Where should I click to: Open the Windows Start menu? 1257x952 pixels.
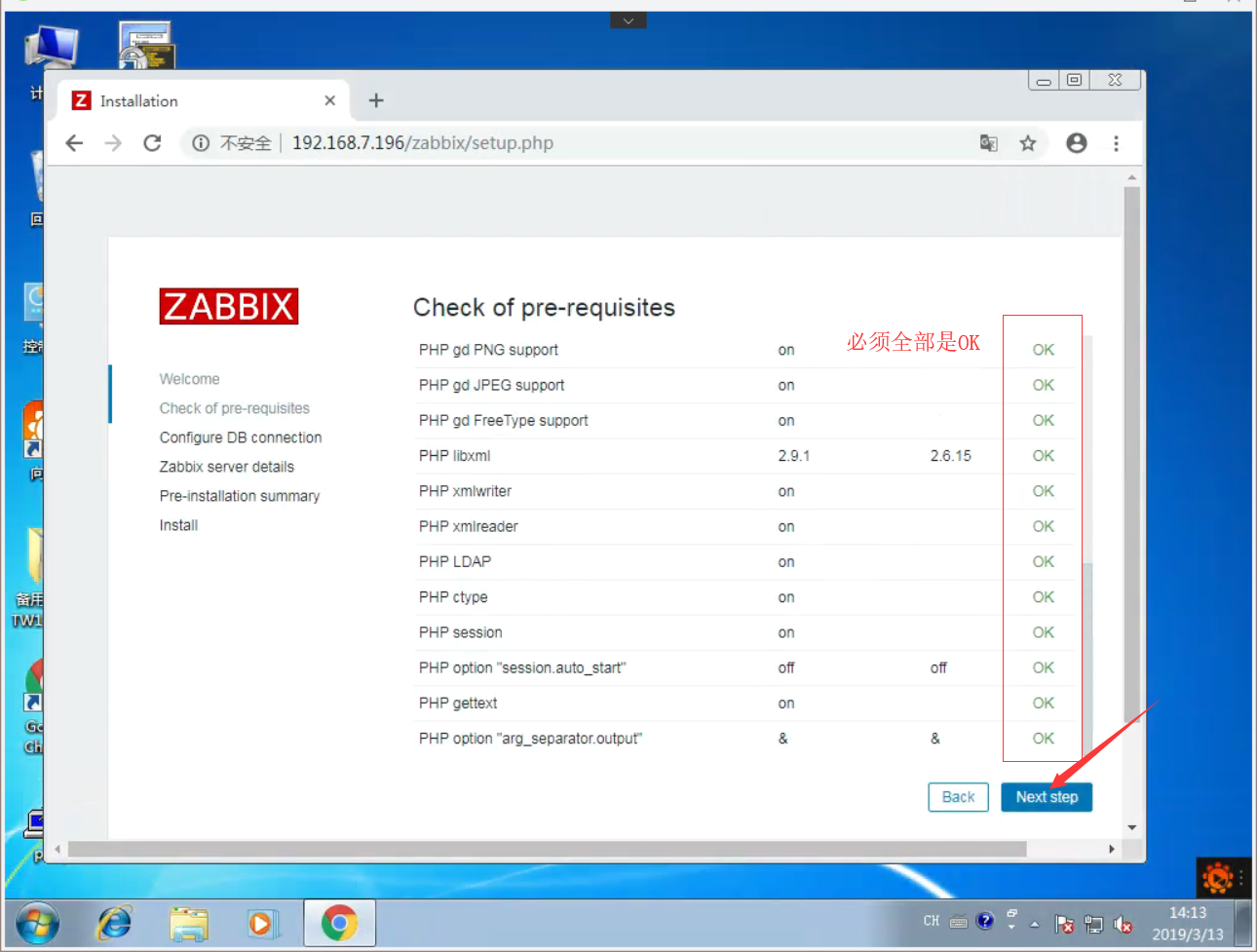(37, 923)
